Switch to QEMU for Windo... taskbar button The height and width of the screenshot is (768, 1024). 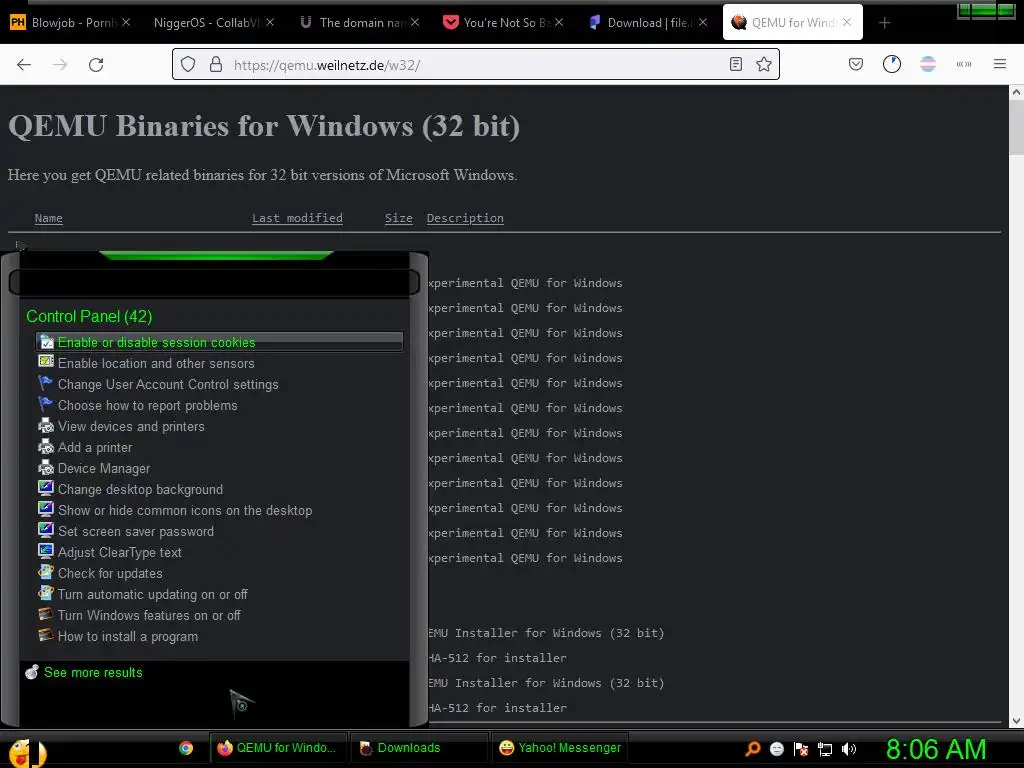(278, 748)
